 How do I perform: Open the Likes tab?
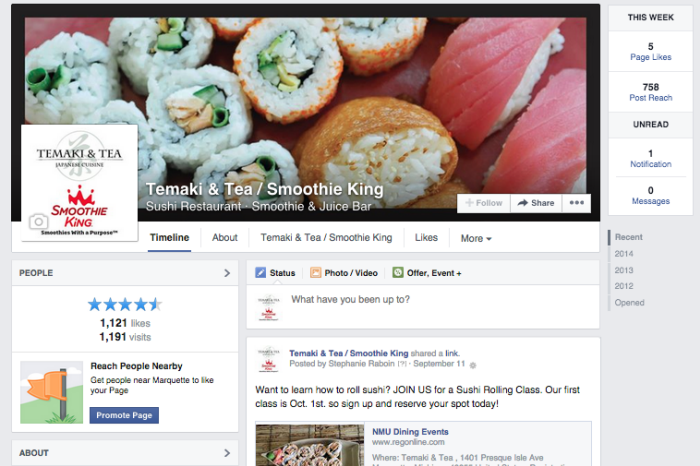point(426,237)
